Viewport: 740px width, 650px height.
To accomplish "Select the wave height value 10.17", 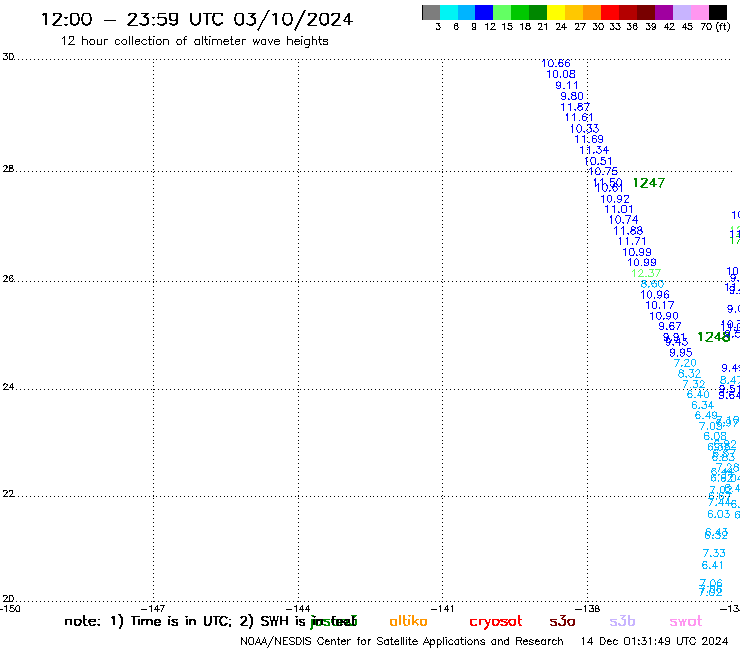I will tap(660, 305).
